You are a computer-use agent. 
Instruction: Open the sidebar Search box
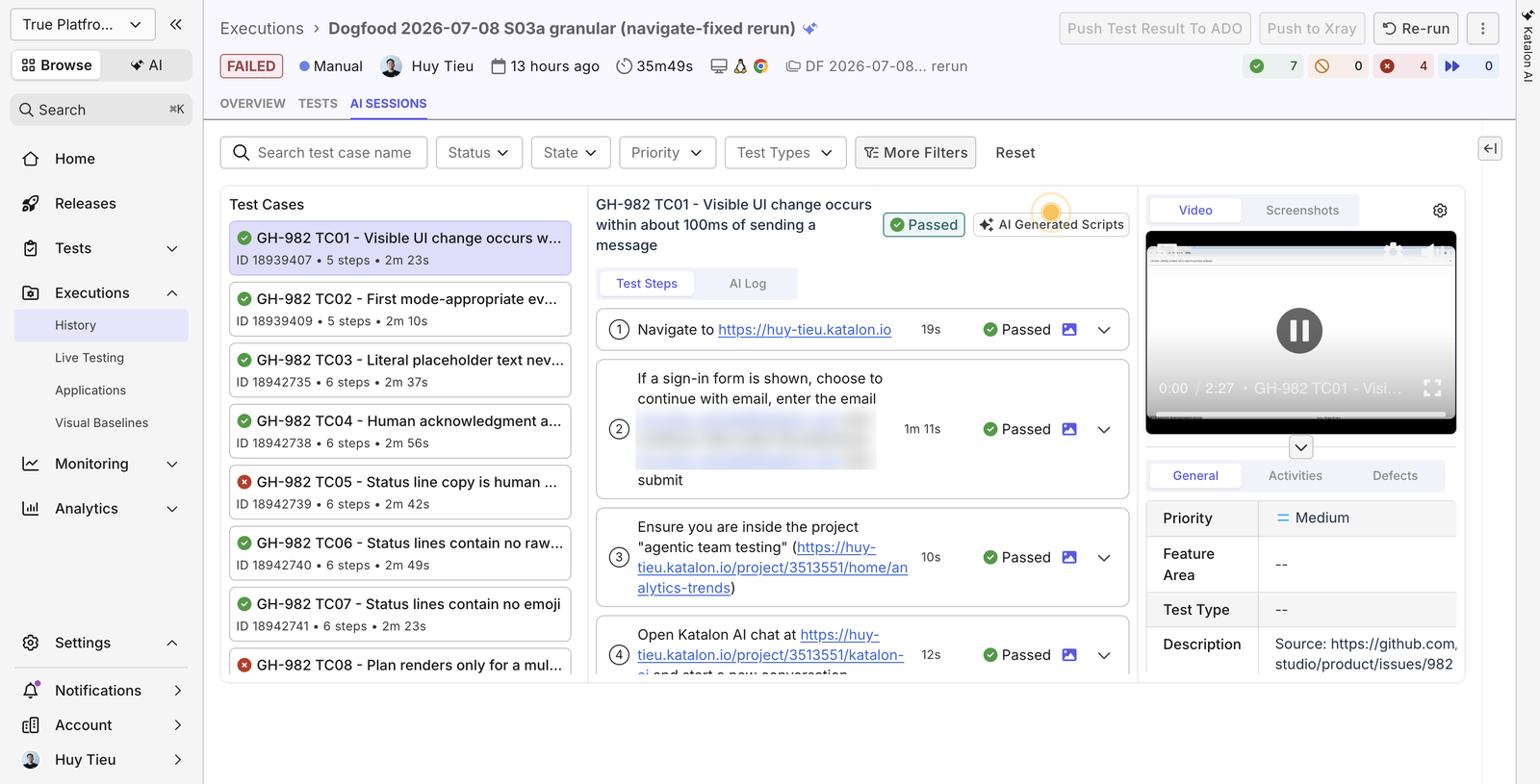pyautogui.click(x=101, y=110)
